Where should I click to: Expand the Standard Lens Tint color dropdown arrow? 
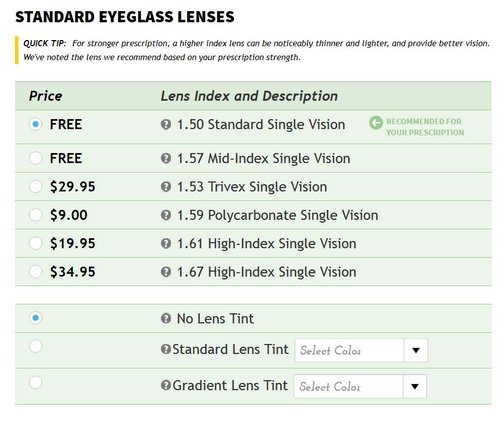[416, 350]
